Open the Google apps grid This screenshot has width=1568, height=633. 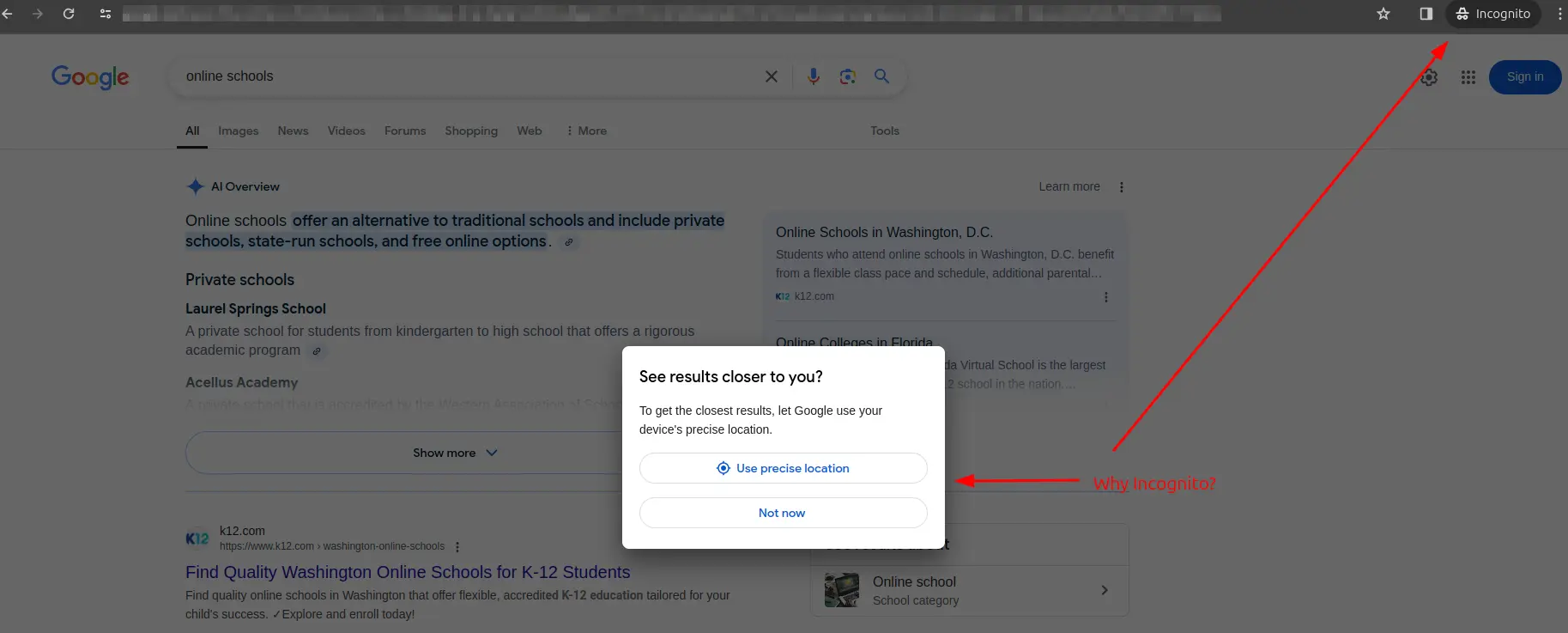tap(1468, 77)
